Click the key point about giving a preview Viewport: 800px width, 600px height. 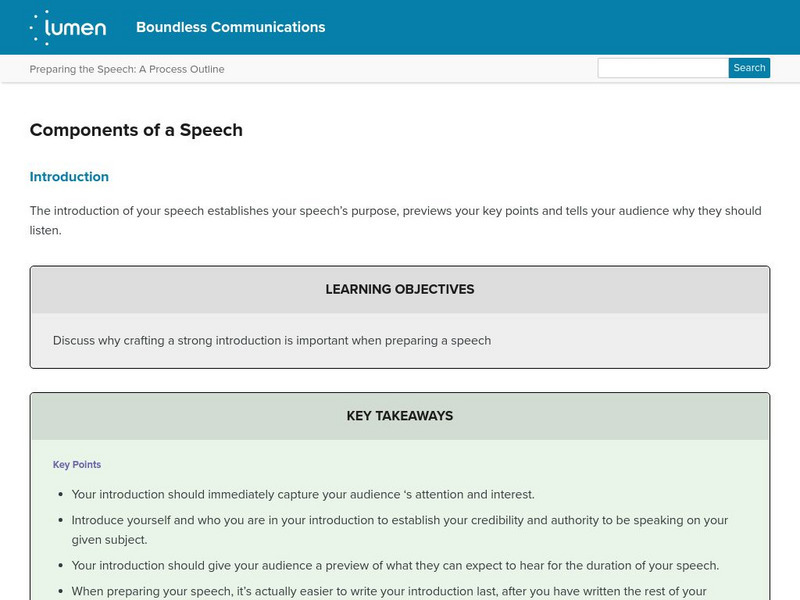click(x=395, y=565)
